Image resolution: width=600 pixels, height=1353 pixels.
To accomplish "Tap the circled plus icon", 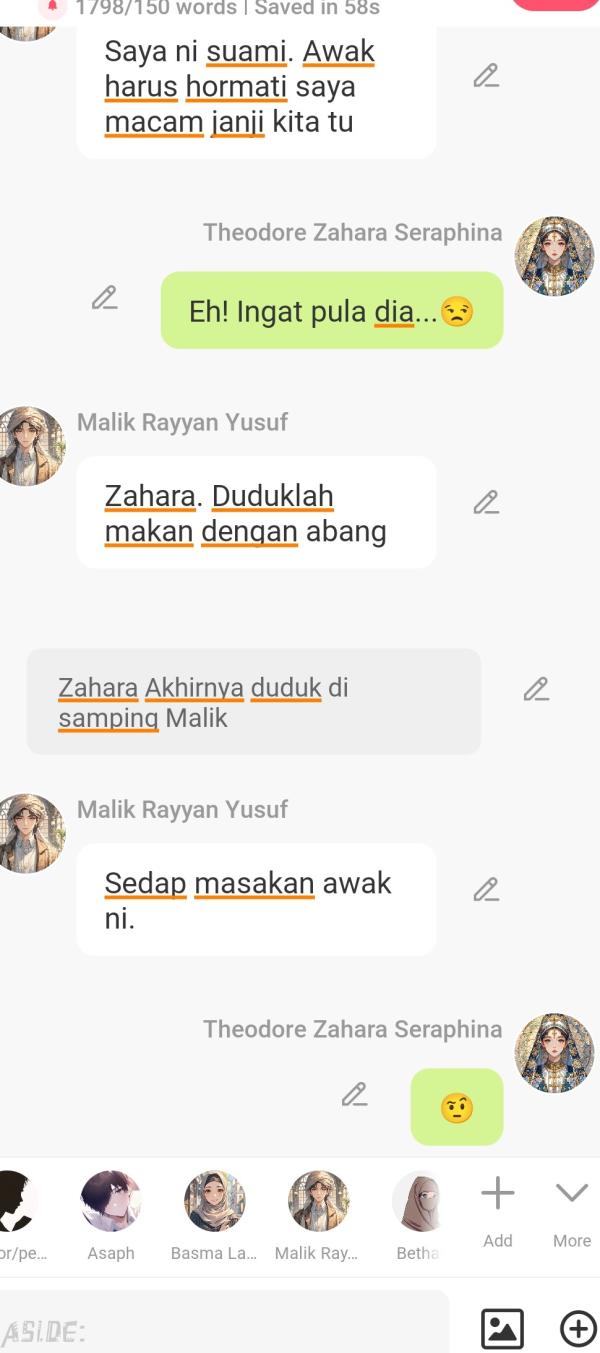I will (578, 1329).
